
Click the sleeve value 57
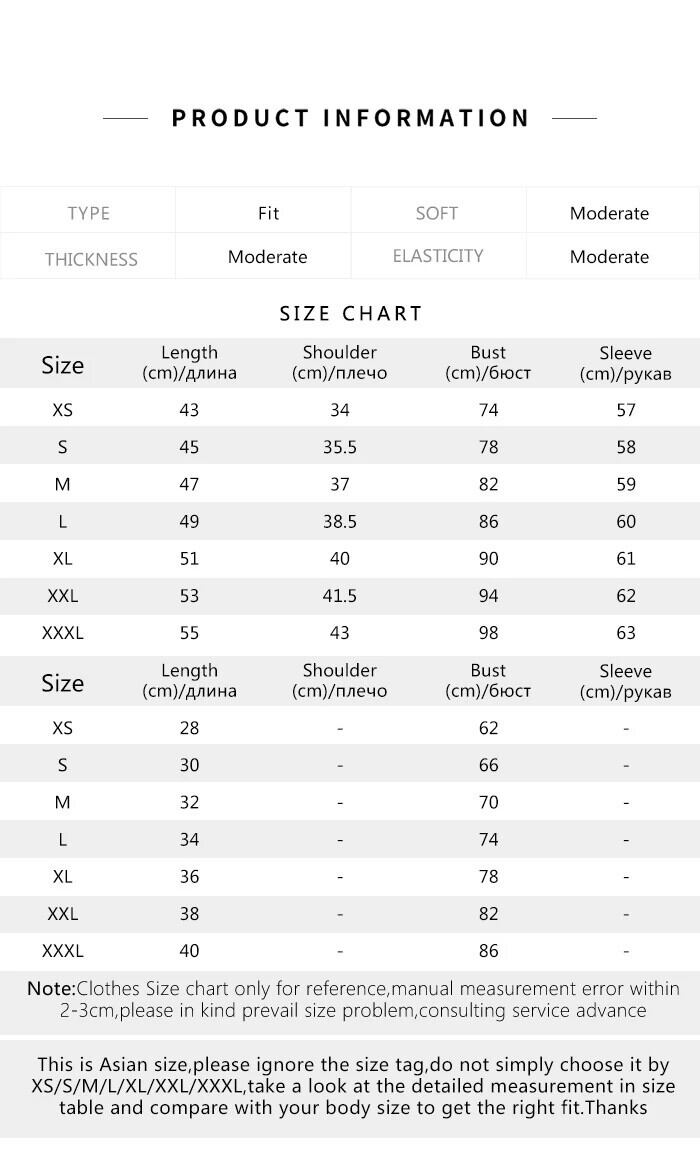coord(626,410)
